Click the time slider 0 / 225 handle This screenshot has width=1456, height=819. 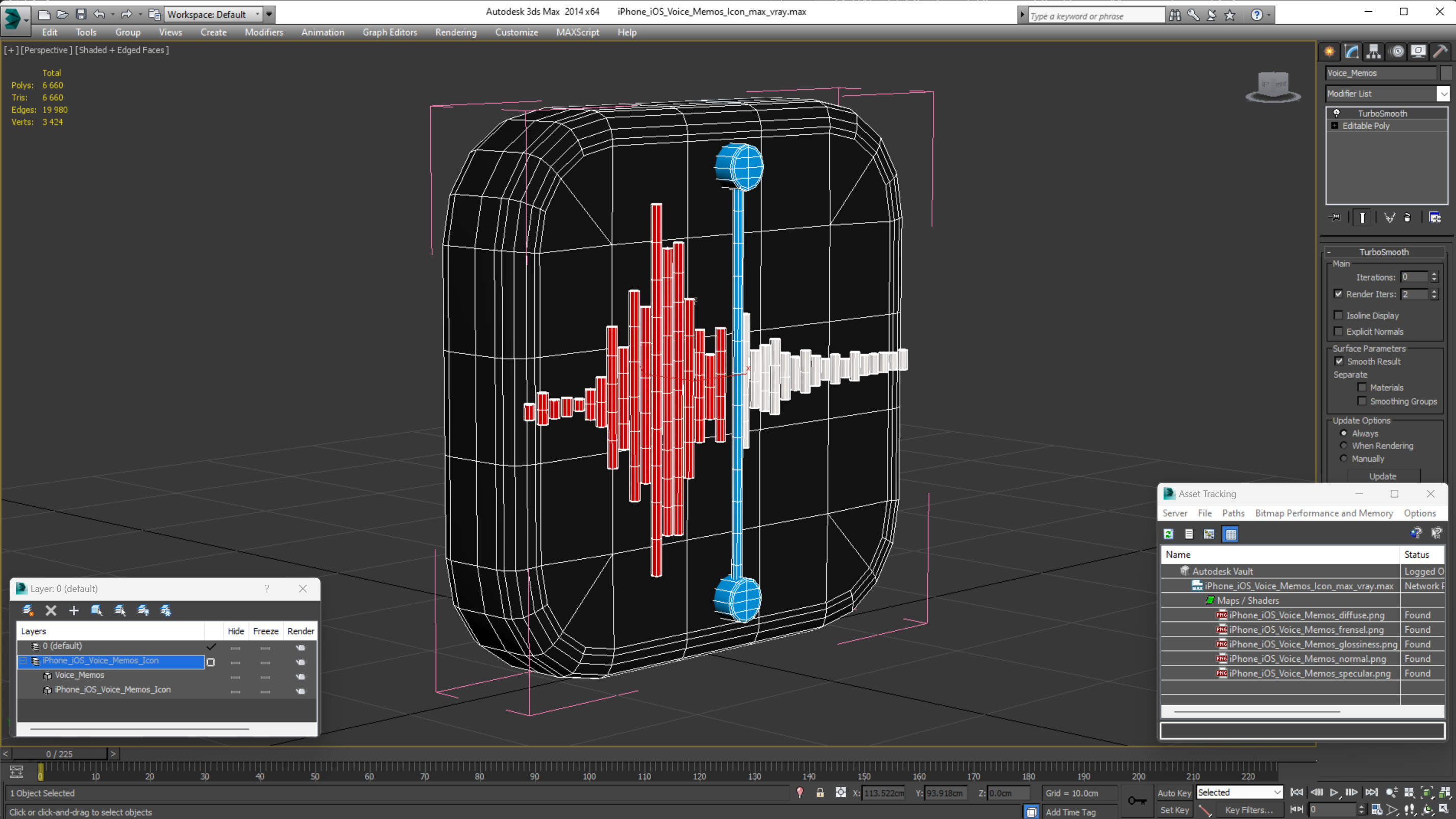(59, 754)
